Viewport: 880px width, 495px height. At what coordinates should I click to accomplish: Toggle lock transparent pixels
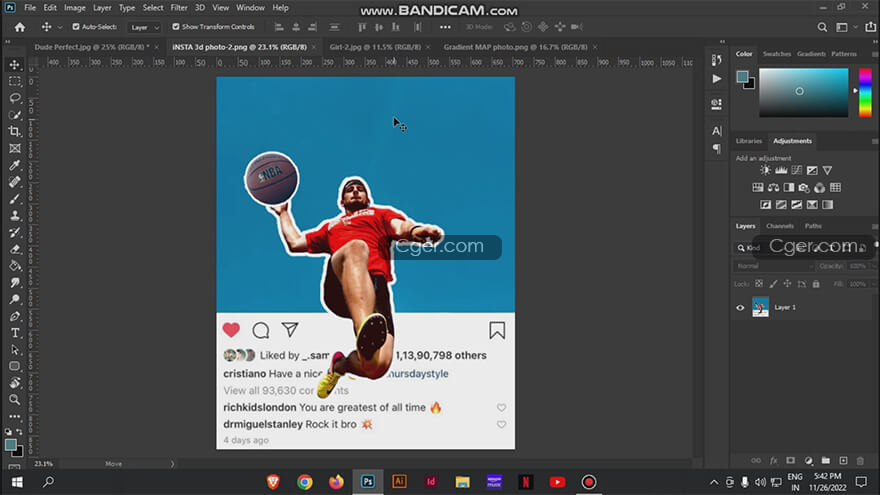(759, 284)
